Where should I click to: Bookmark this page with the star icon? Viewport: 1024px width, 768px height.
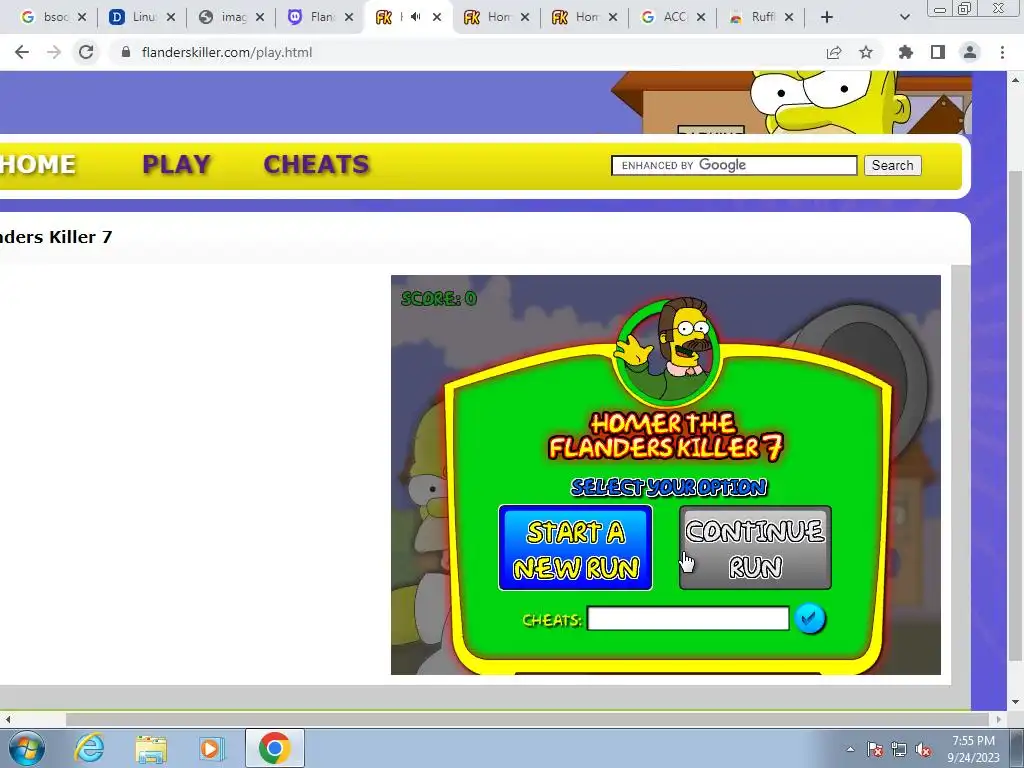click(866, 52)
